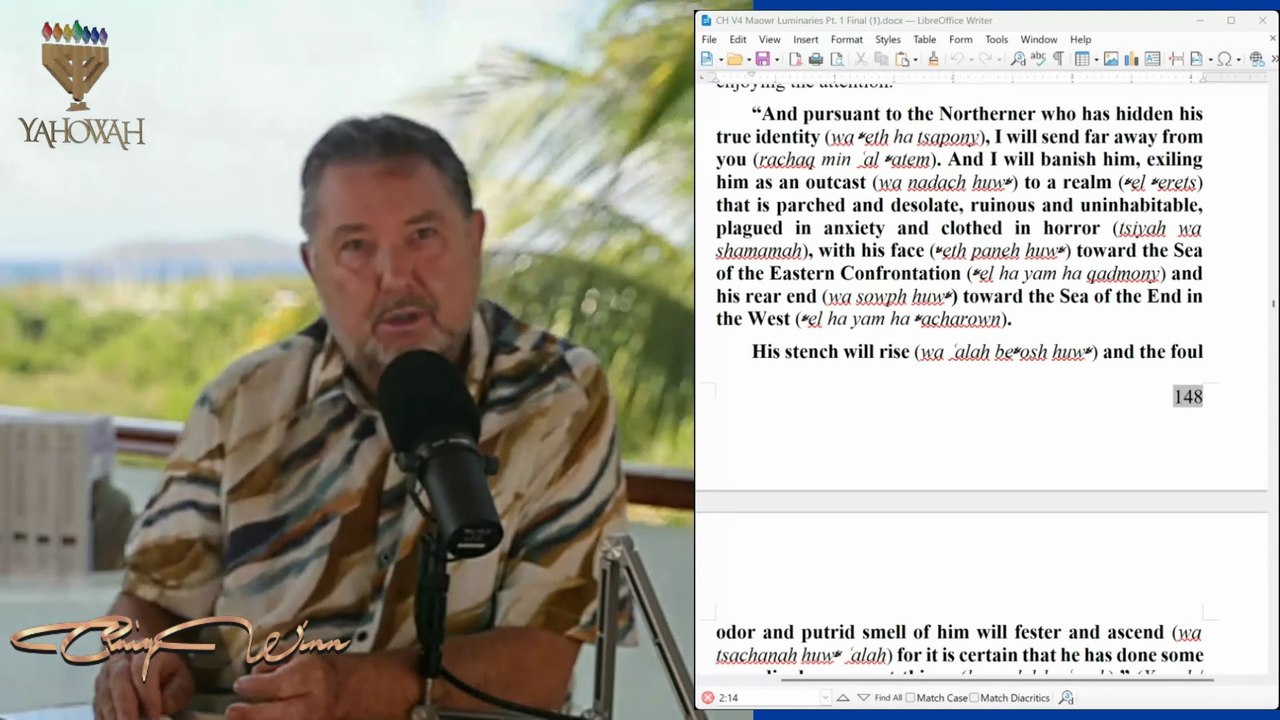Expand the Open recent files dropdown arrow
1280x720 pixels.
(x=748, y=60)
